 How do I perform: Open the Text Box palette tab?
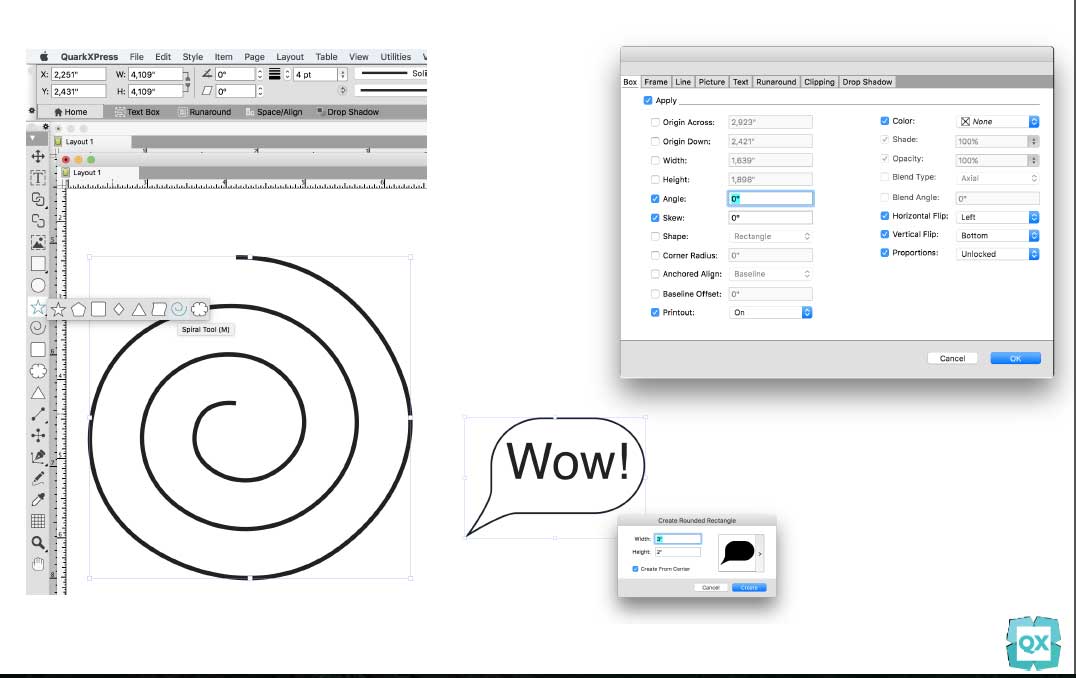pyautogui.click(x=137, y=112)
